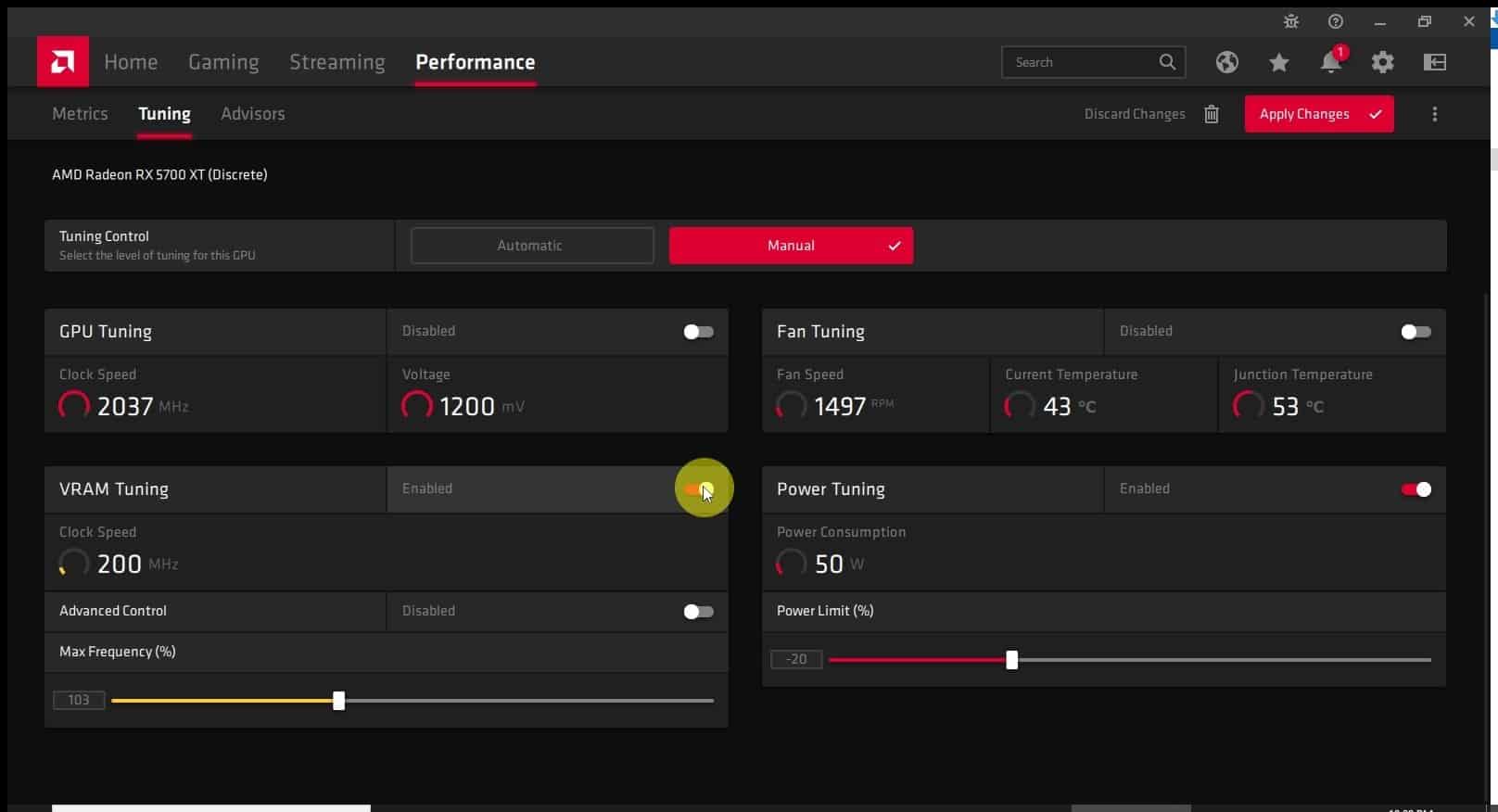
Task: Open the settings gear icon
Action: (x=1383, y=62)
